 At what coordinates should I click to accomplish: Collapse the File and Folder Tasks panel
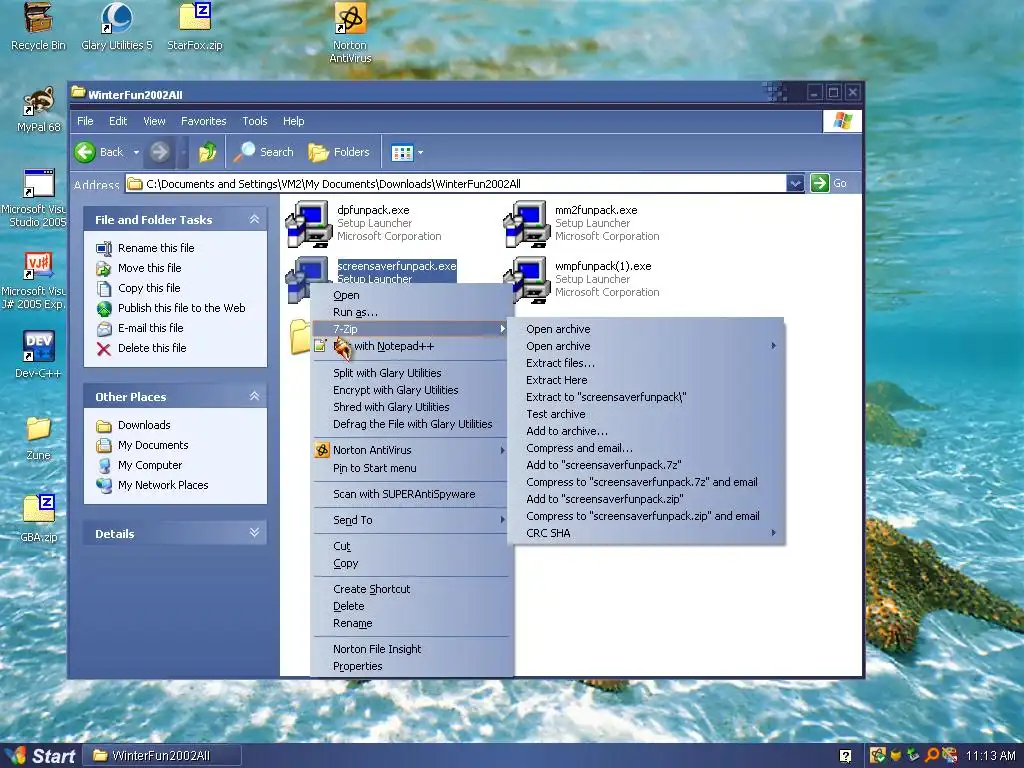click(x=254, y=219)
